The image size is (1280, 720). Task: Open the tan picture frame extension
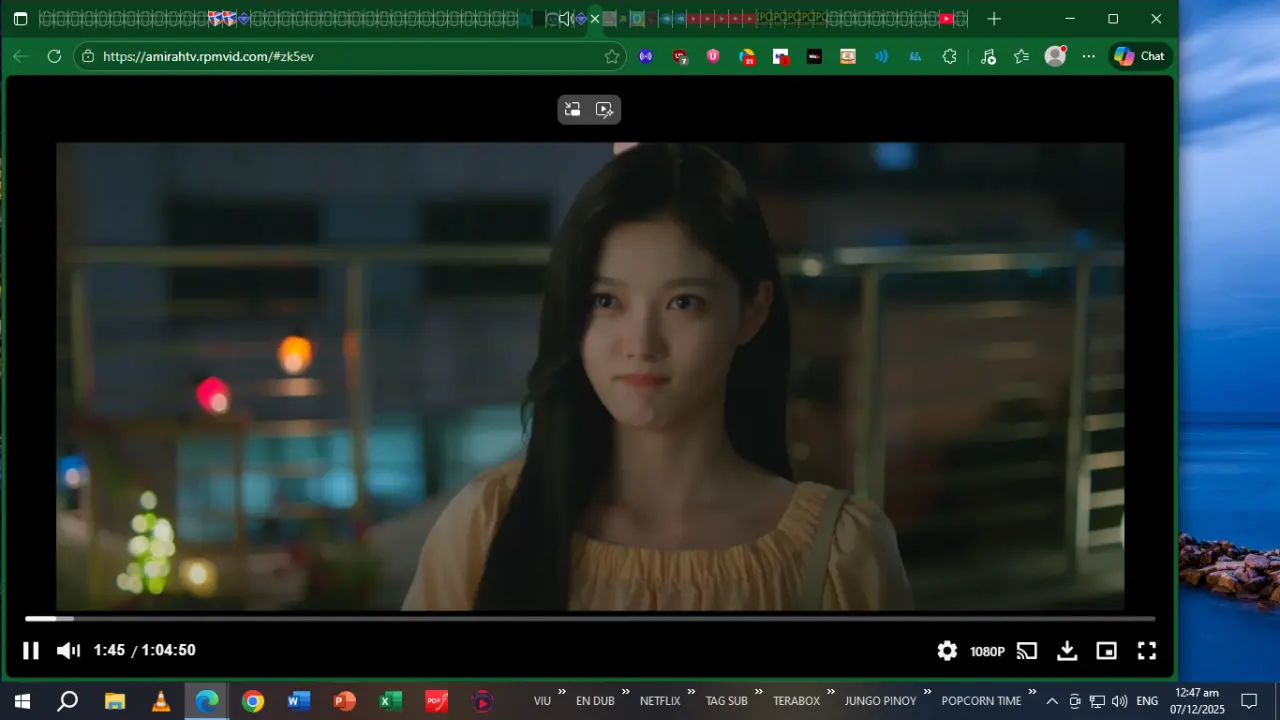click(848, 56)
